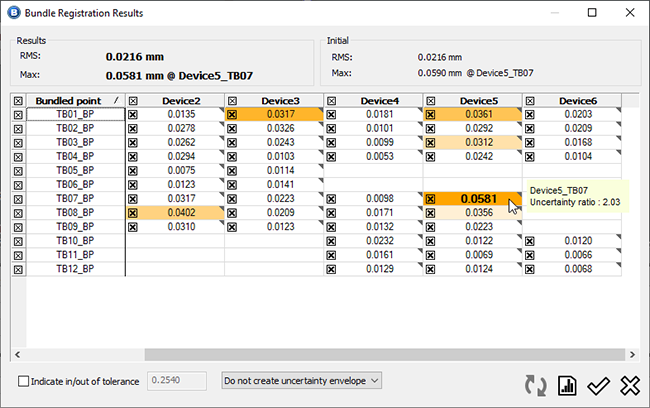Select the orange 0.0317 Device3 cell
Image resolution: width=650 pixels, height=408 pixels.
tap(280, 115)
